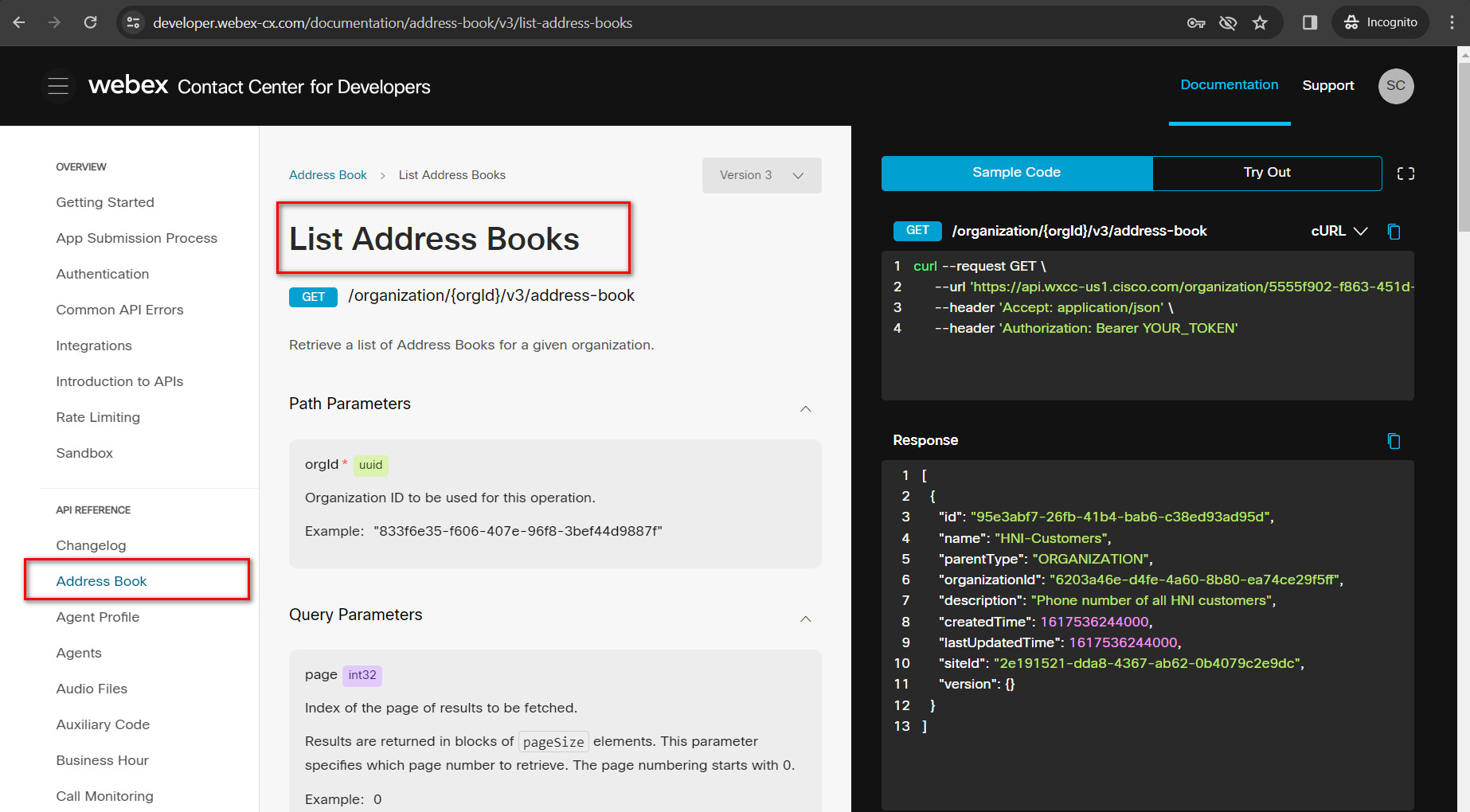
Task: Click the Authorization Bearer header line
Action: [1086, 328]
